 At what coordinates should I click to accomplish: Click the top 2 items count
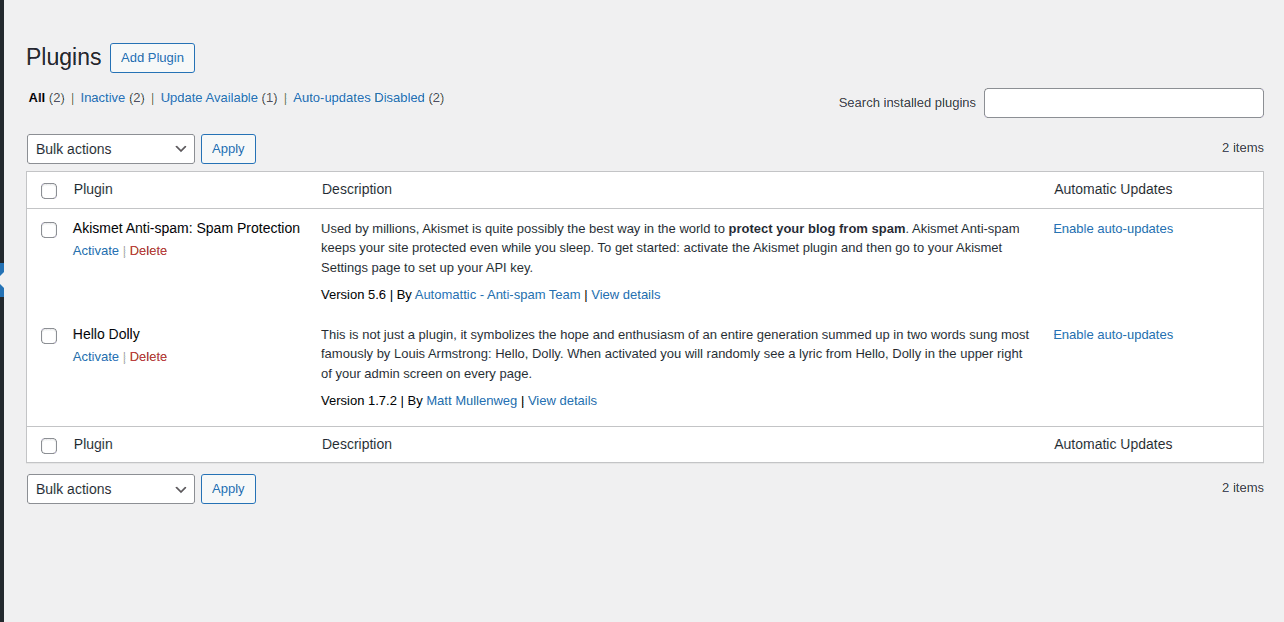[x=1243, y=148]
